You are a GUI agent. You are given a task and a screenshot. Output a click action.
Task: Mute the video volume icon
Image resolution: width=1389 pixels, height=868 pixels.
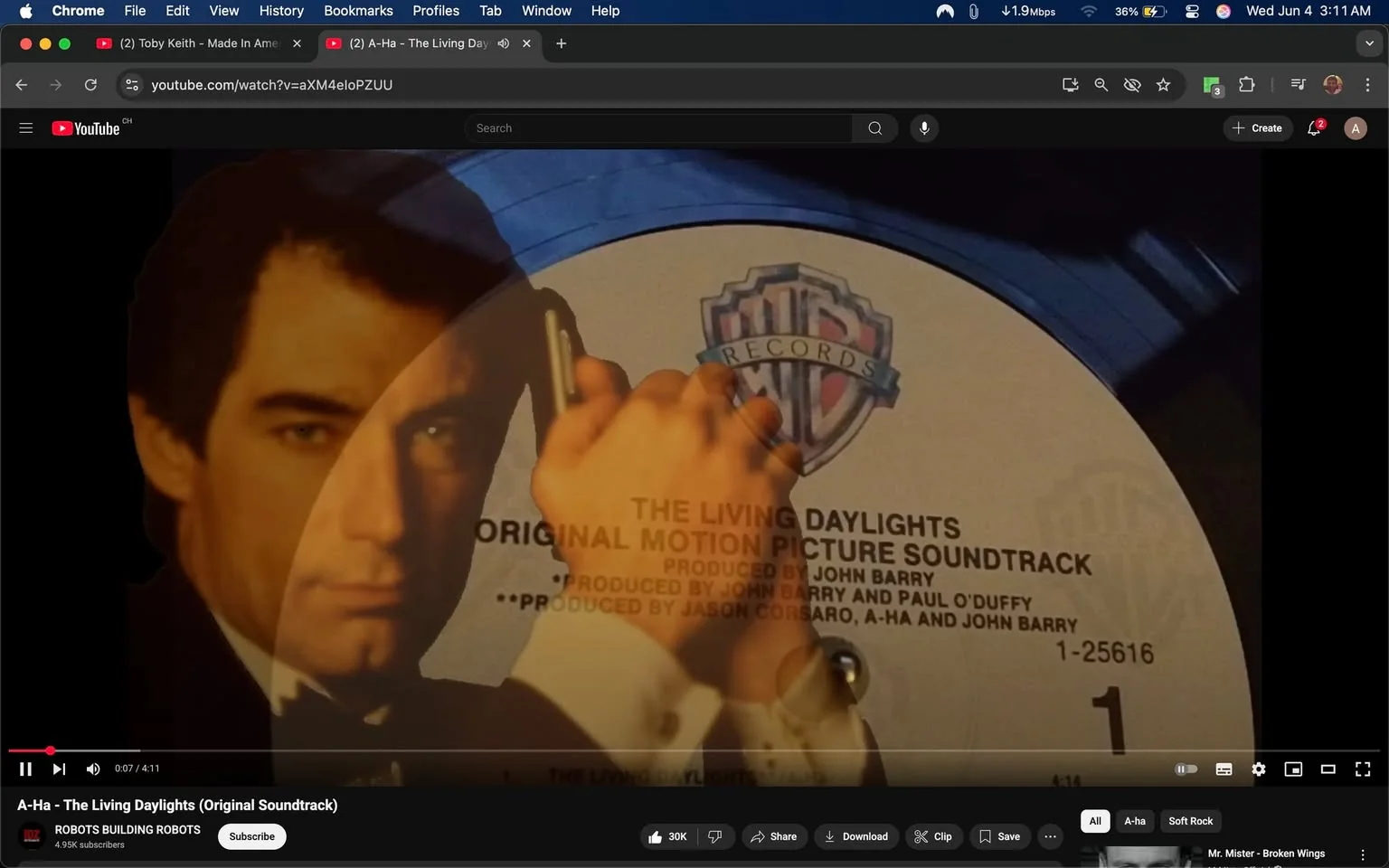(93, 769)
